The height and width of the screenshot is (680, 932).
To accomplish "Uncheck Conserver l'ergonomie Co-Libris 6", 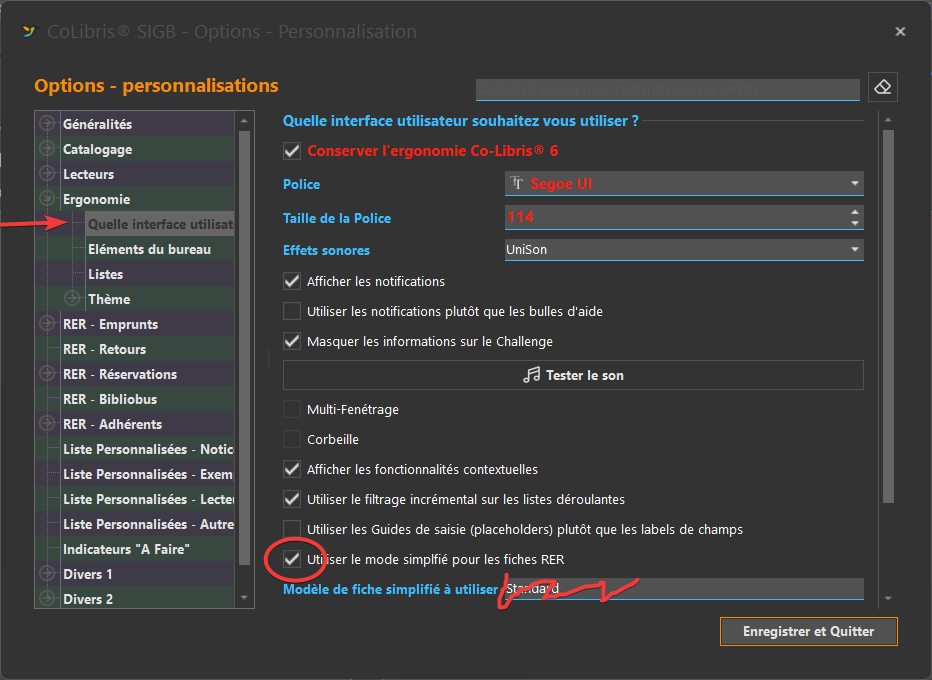I will [x=292, y=151].
